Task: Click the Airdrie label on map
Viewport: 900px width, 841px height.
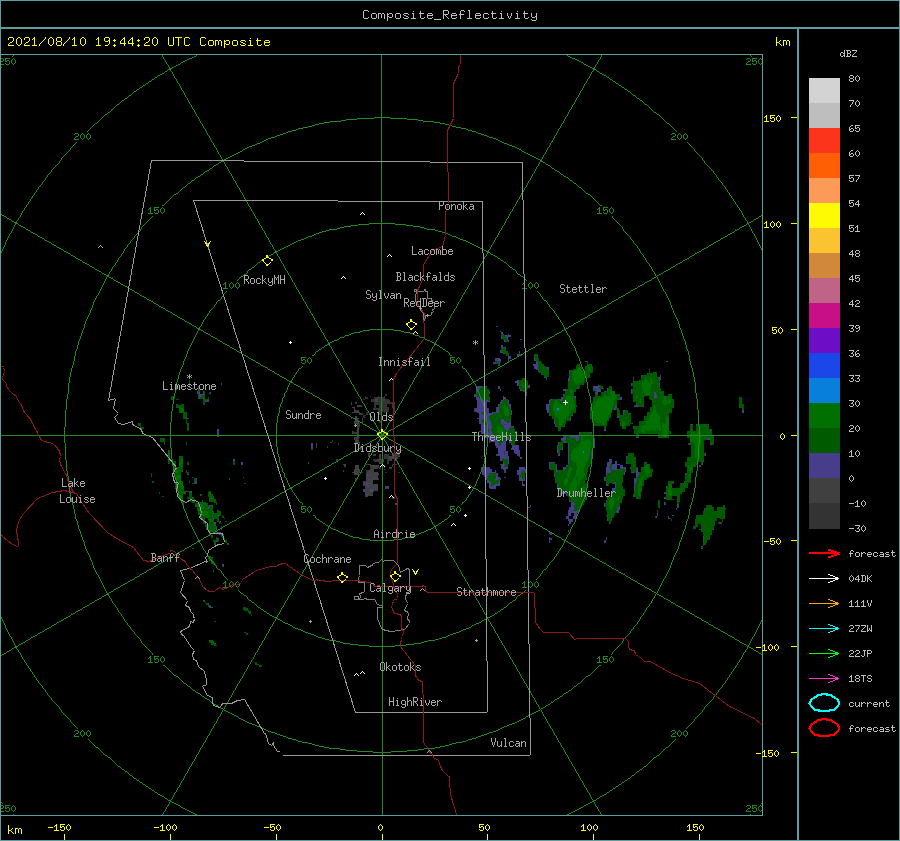Action: pos(394,534)
